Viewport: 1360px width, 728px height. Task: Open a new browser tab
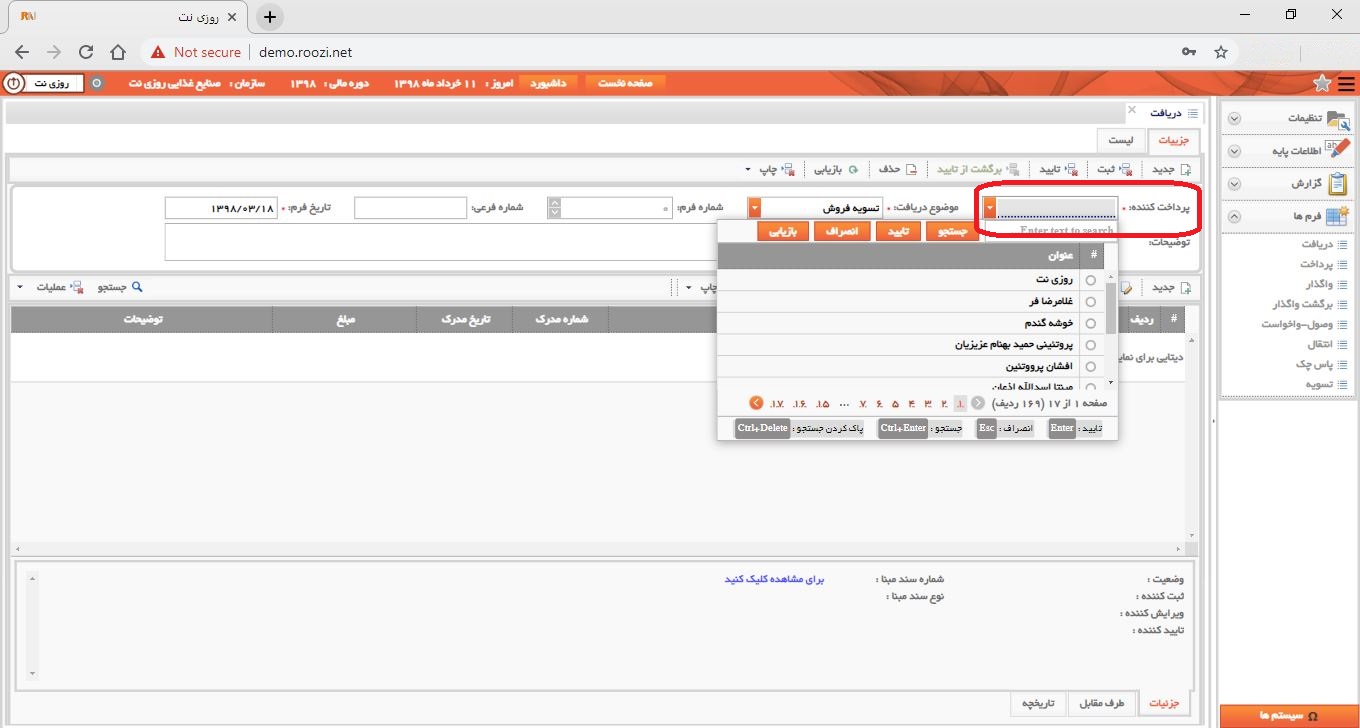tap(270, 17)
